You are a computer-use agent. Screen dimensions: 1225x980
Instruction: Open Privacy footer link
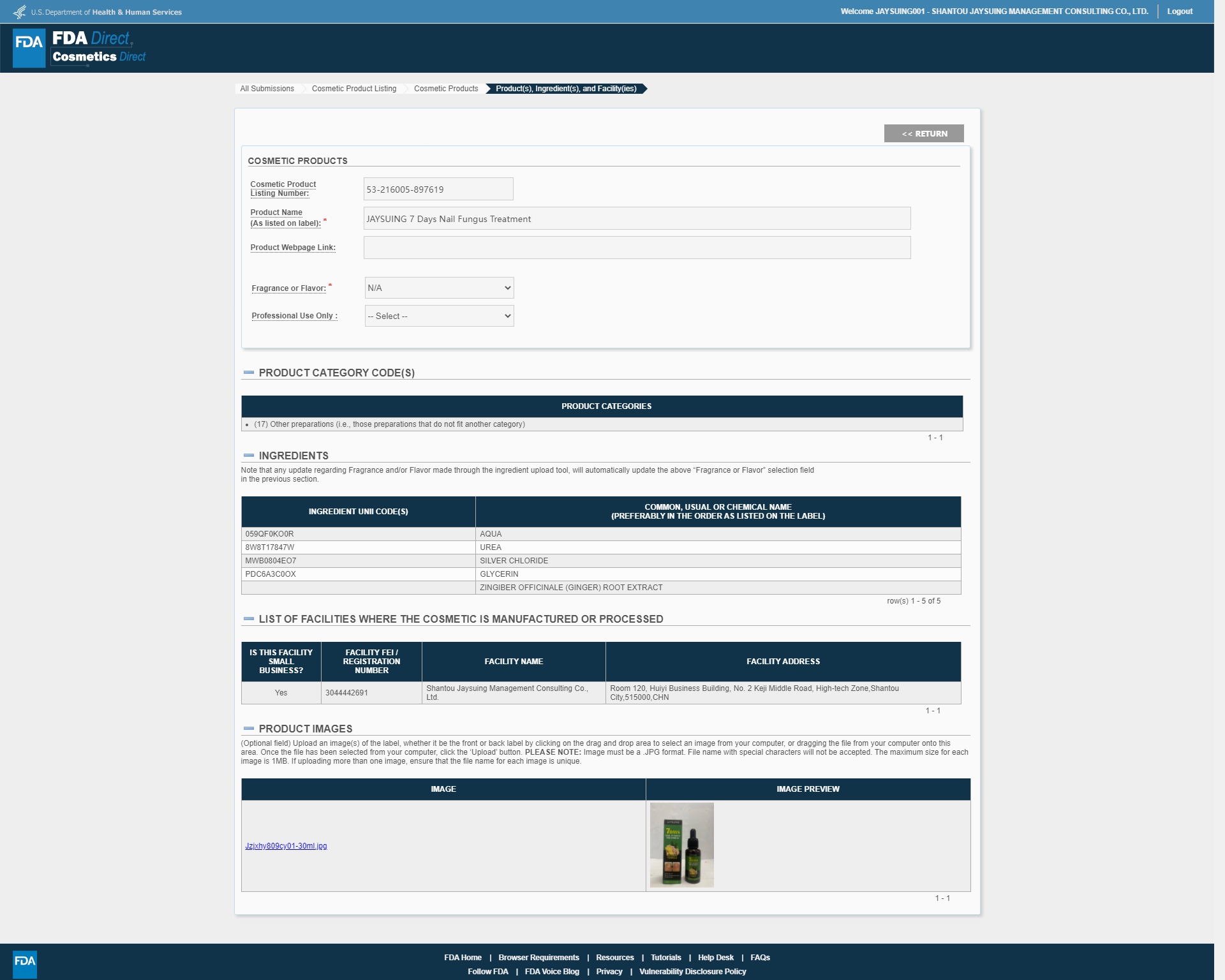tap(609, 972)
